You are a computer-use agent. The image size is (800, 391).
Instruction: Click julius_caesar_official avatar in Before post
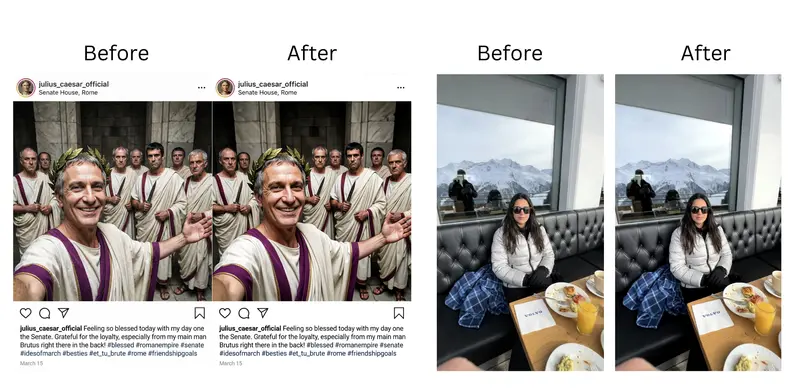tap(26, 88)
